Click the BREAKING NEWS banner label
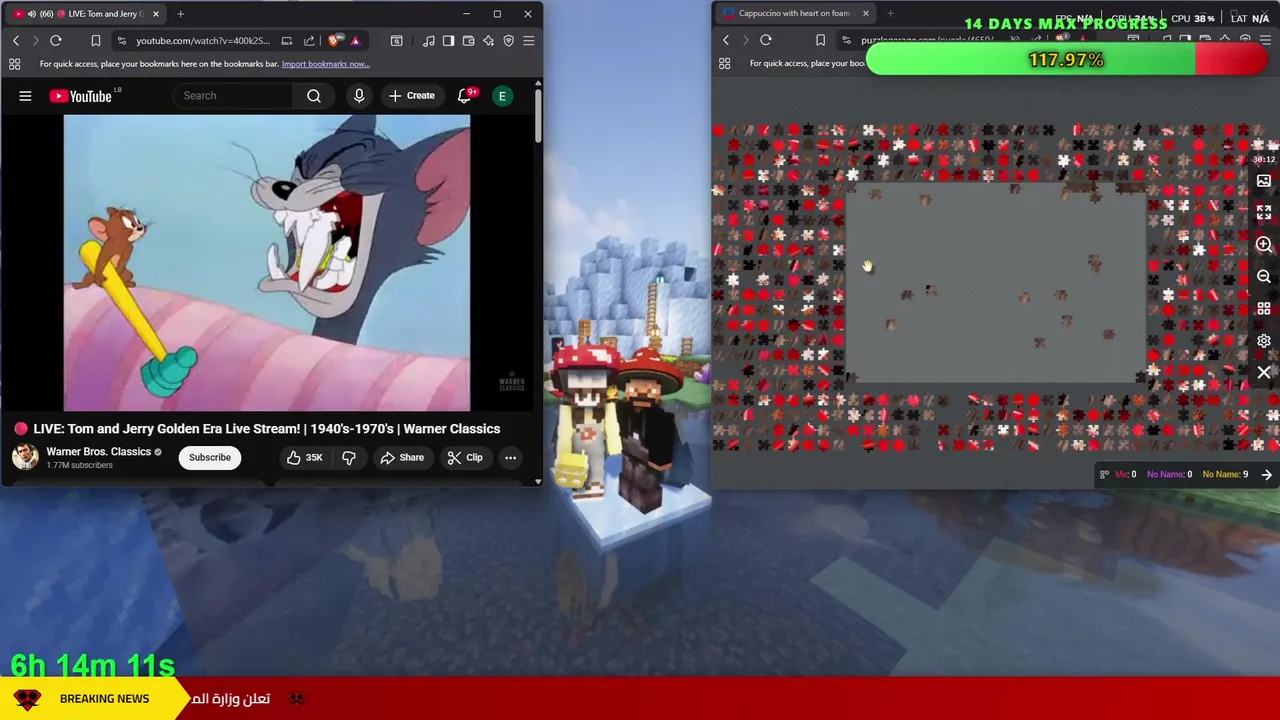Viewport: 1280px width, 720px height. [104, 699]
